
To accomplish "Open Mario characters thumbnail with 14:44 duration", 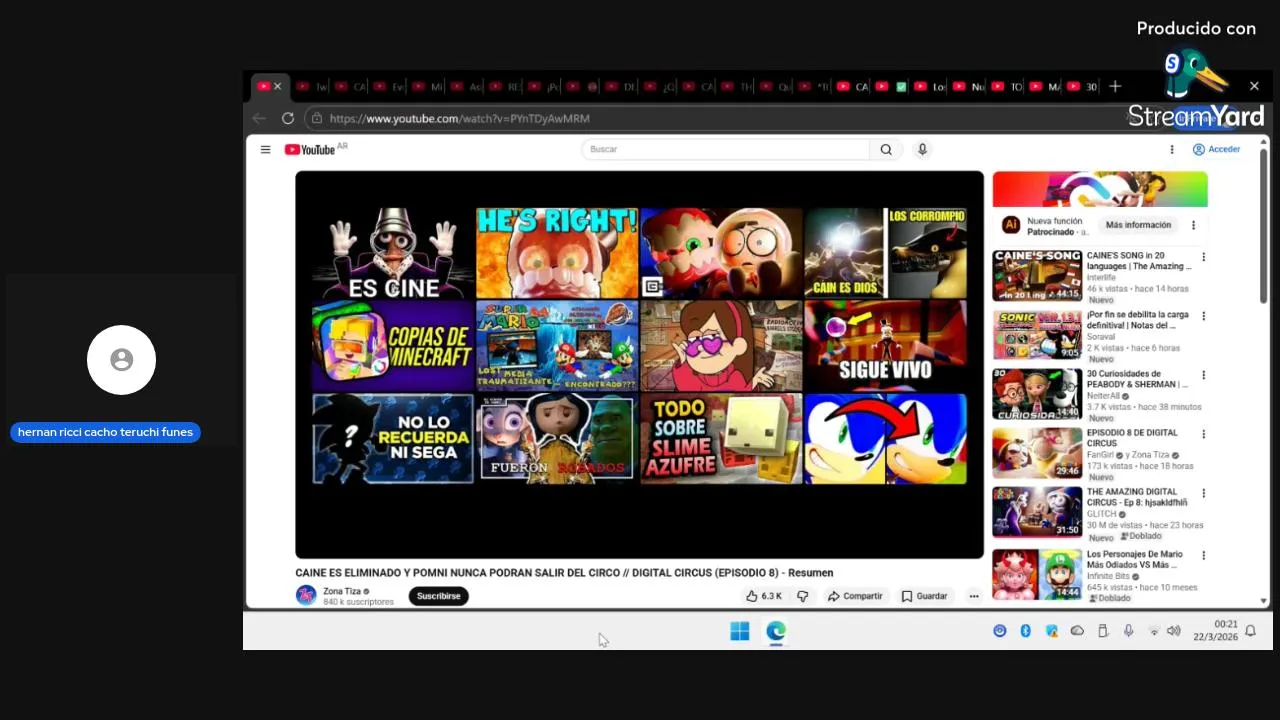I will [1037, 574].
